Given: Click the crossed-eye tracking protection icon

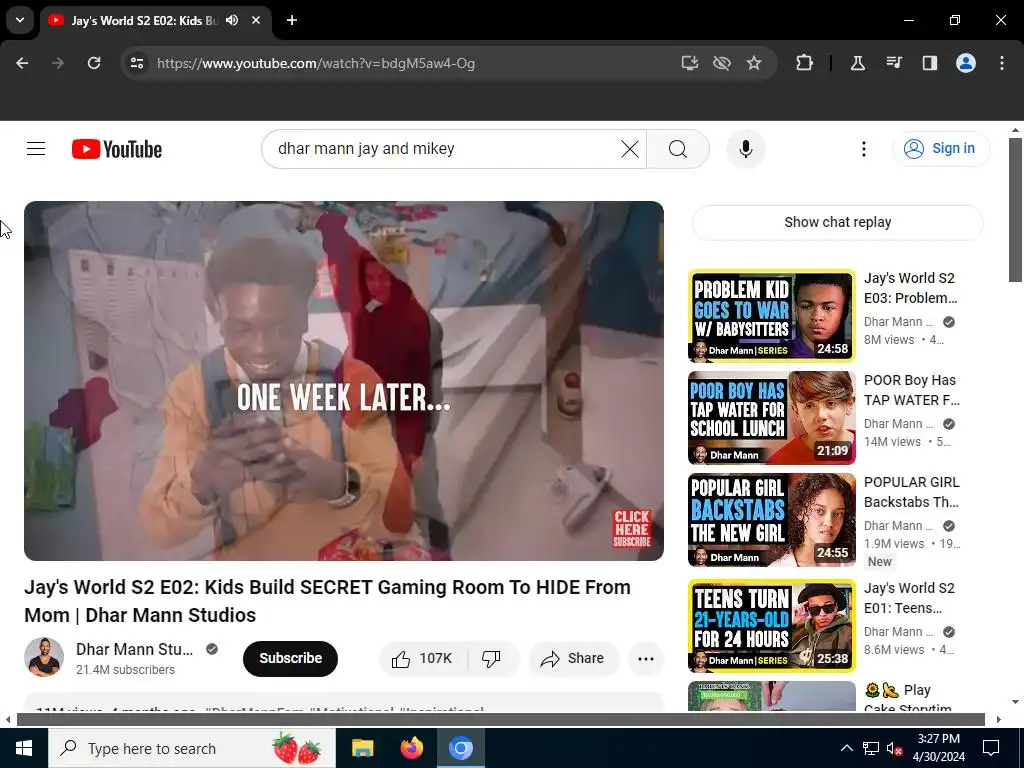Looking at the screenshot, I should pos(722,63).
